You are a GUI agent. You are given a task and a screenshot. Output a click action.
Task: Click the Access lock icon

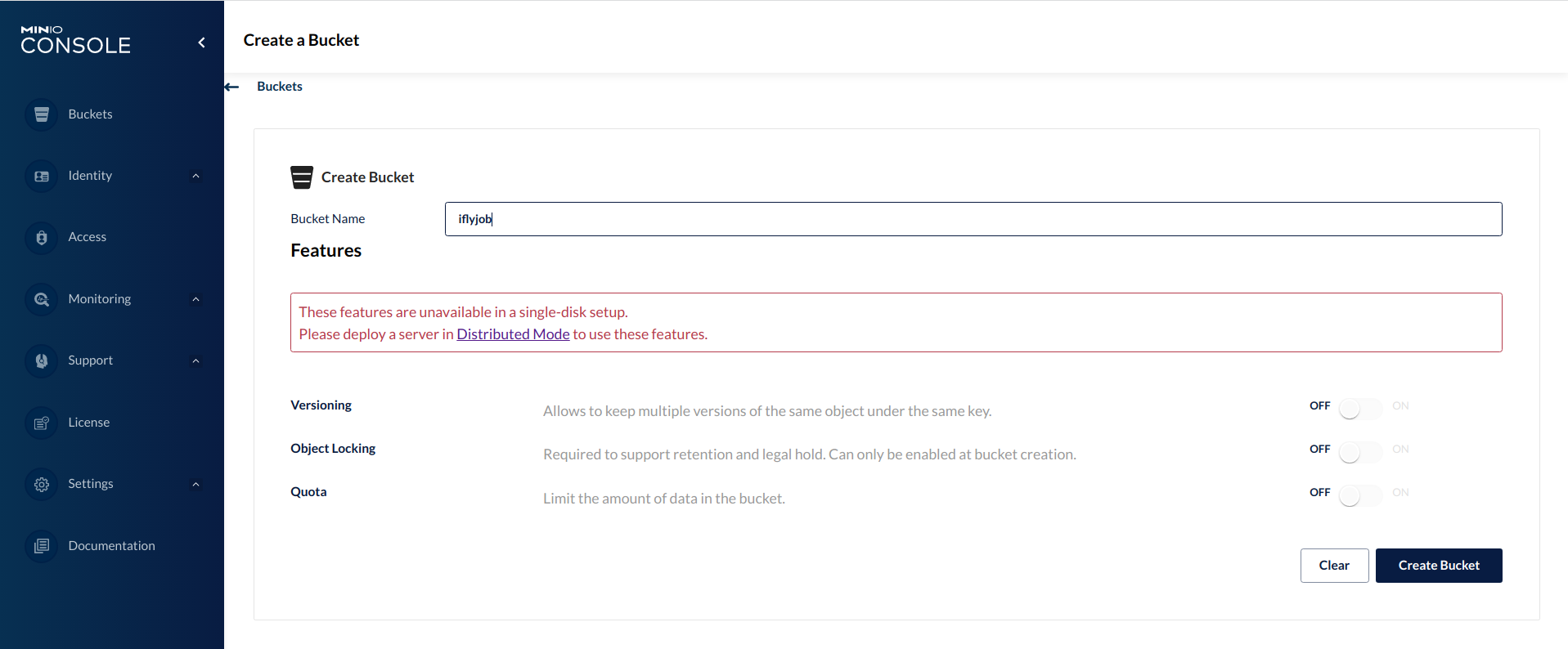coord(42,237)
